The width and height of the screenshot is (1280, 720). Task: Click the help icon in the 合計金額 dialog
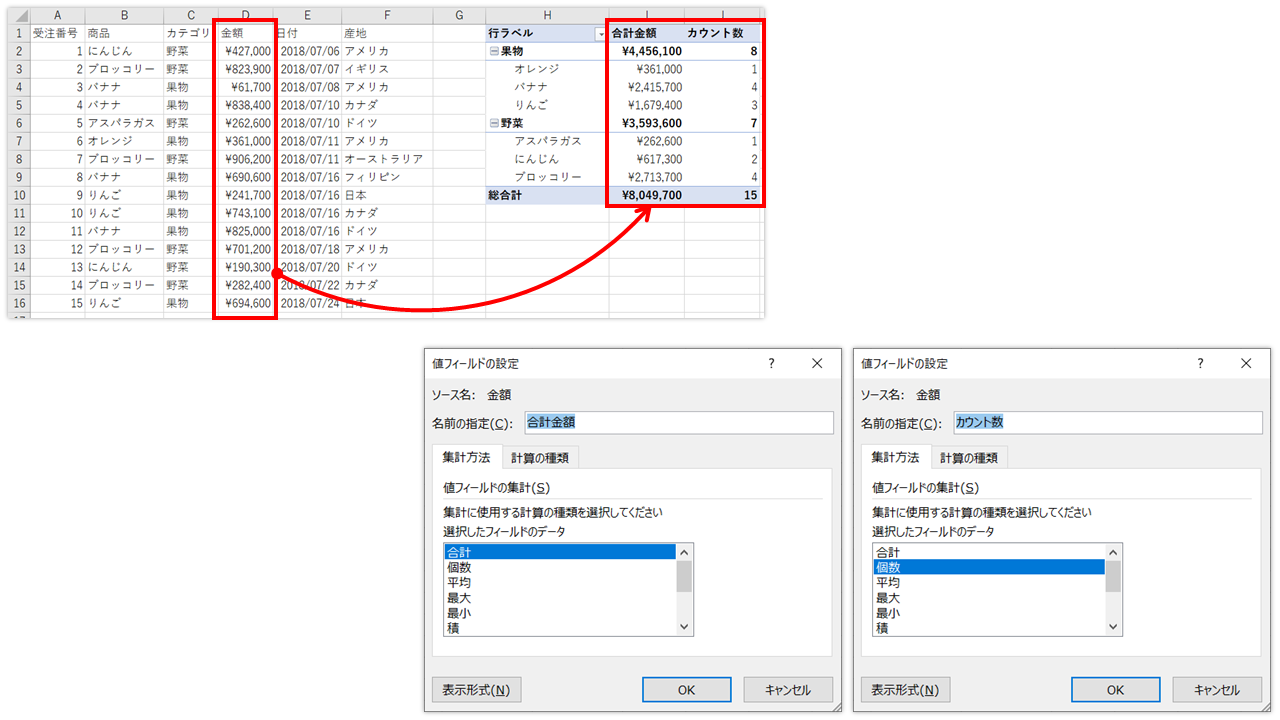(x=771, y=364)
